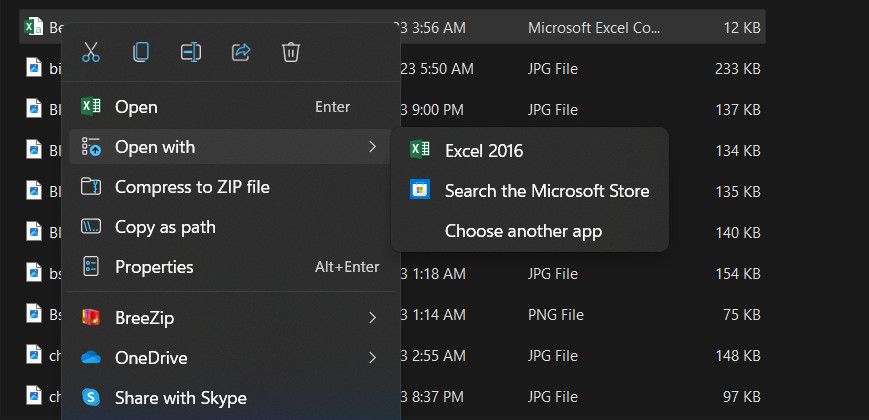
Task: Click the PNG File type cell
Action: [x=556, y=315]
